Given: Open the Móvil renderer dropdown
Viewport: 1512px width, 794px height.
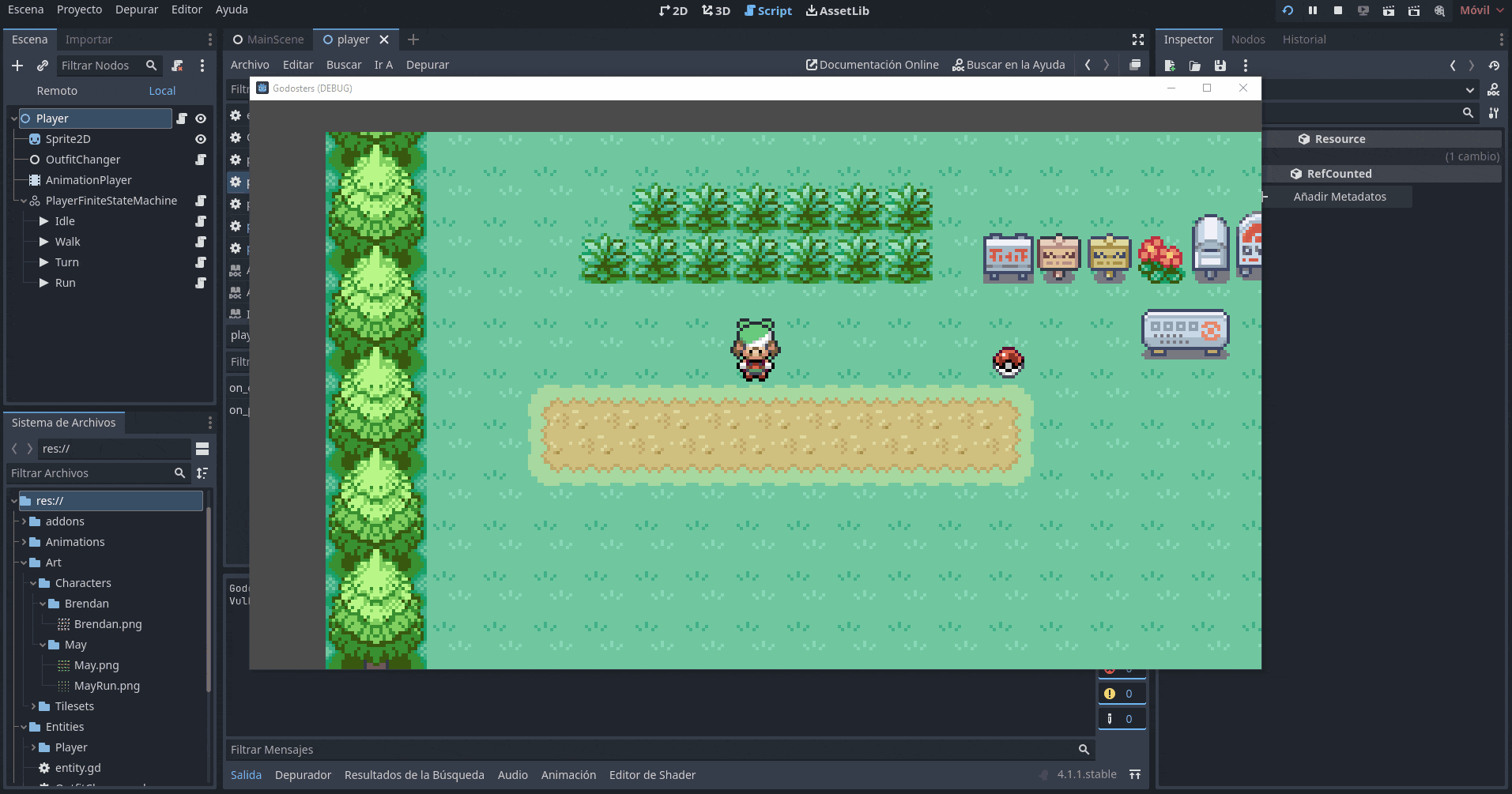Looking at the screenshot, I should (1481, 10).
